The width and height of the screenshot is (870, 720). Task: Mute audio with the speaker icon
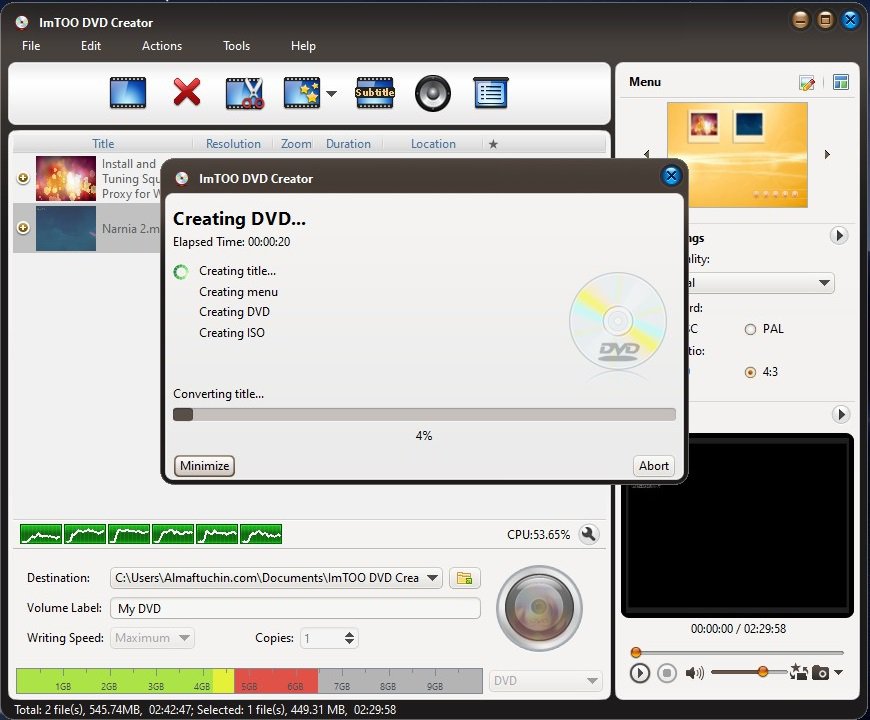[696, 673]
